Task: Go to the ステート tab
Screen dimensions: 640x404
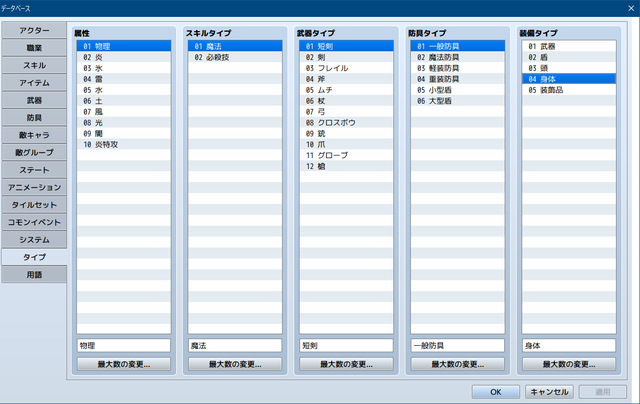Action: pyautogui.click(x=34, y=170)
